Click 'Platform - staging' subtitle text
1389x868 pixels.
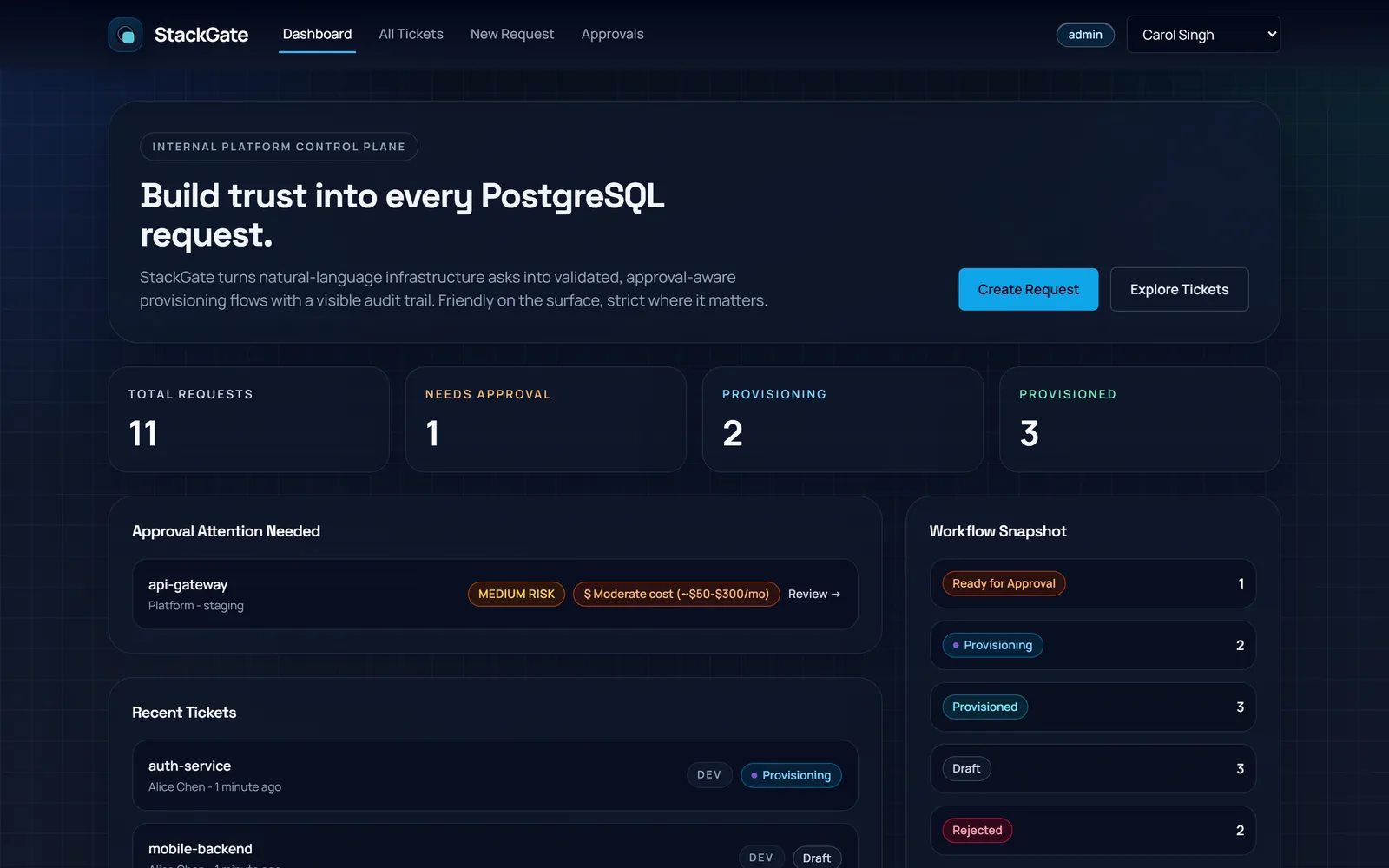(x=196, y=606)
